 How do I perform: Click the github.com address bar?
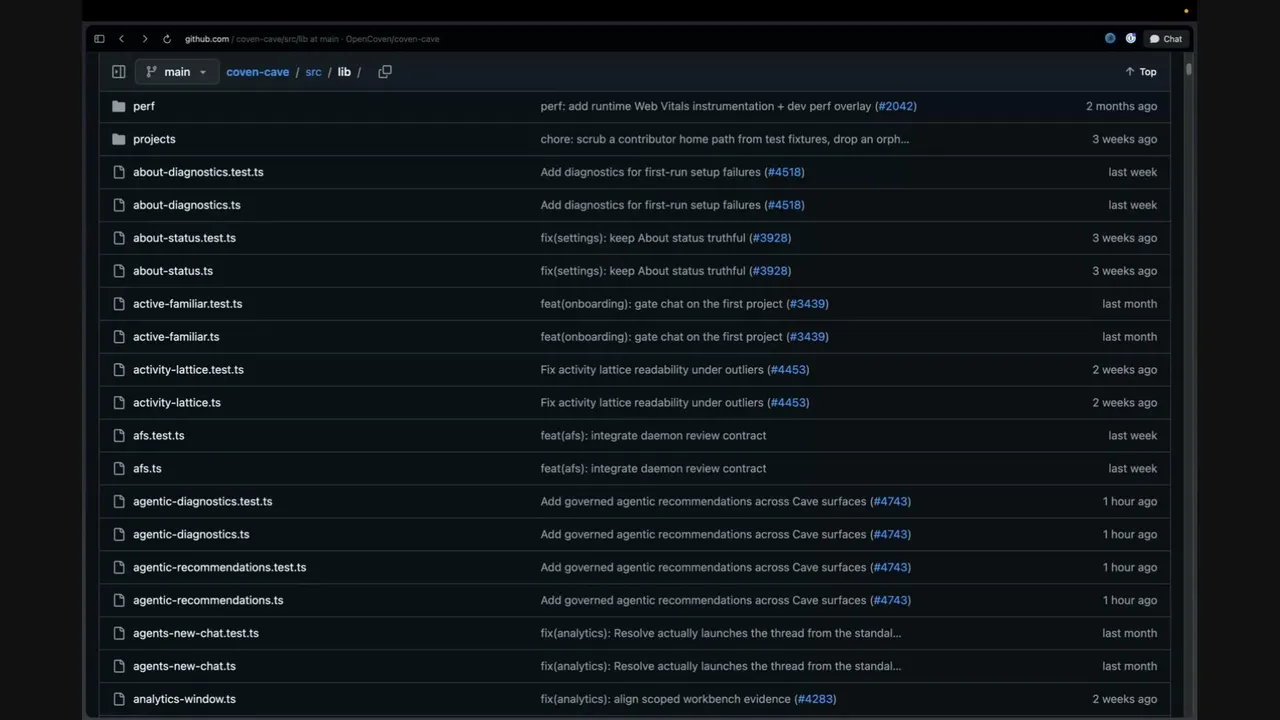312,39
